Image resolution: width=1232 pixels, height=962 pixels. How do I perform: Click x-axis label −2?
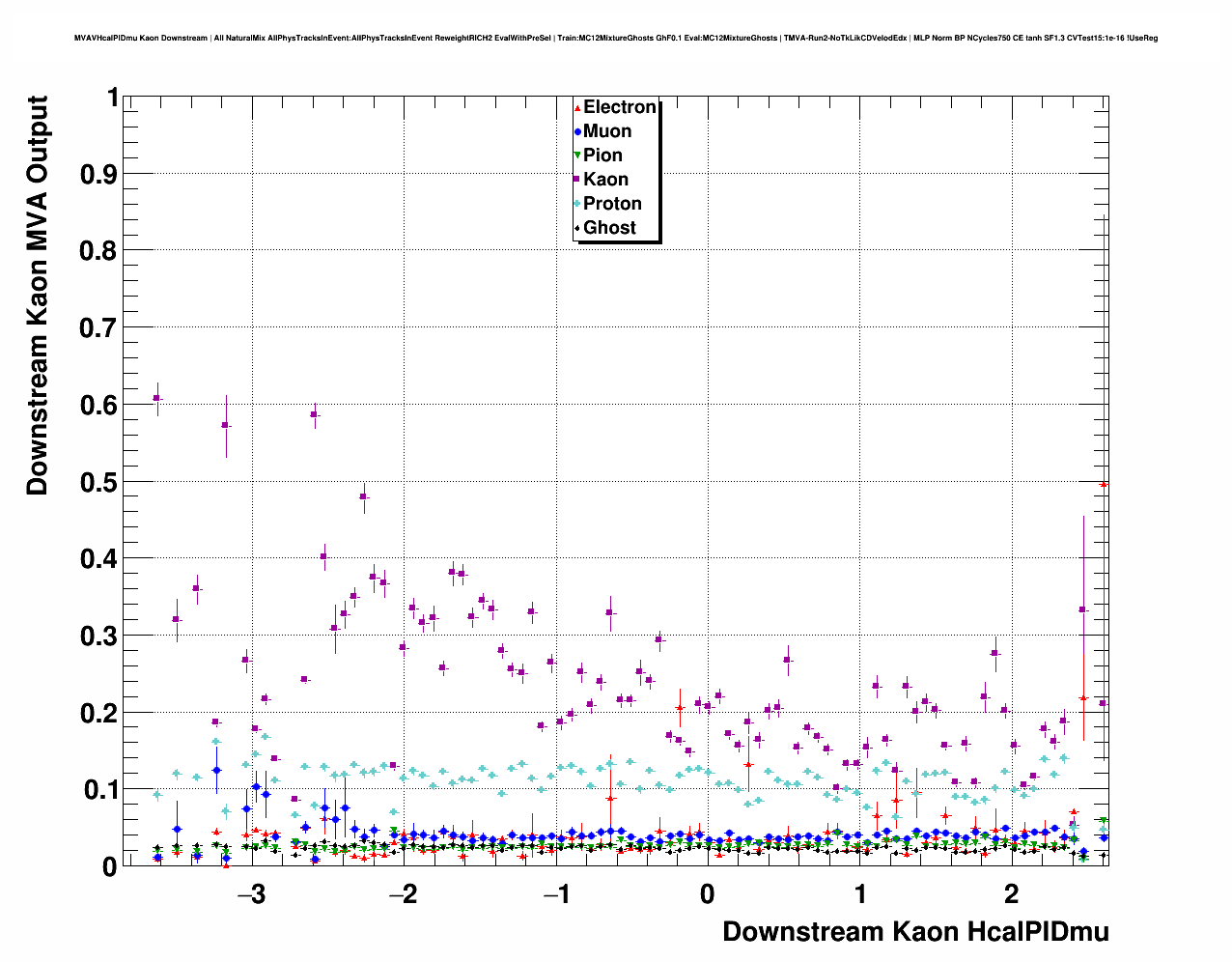coord(404,894)
